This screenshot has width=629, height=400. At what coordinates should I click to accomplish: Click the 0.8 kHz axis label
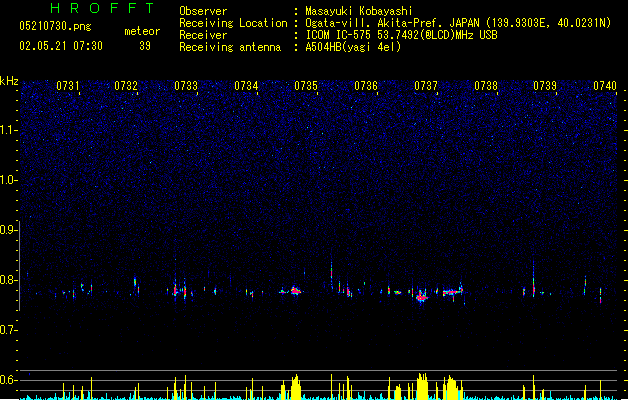click(8, 280)
